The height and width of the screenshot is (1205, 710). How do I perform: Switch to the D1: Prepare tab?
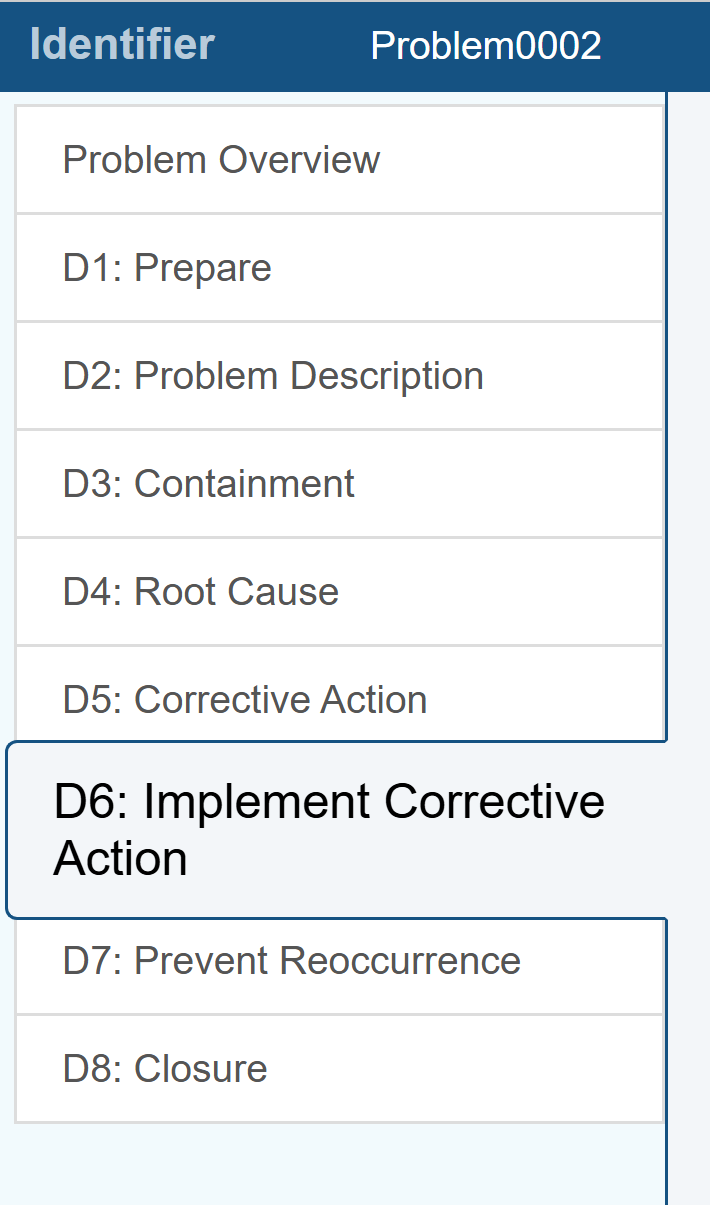coord(167,268)
